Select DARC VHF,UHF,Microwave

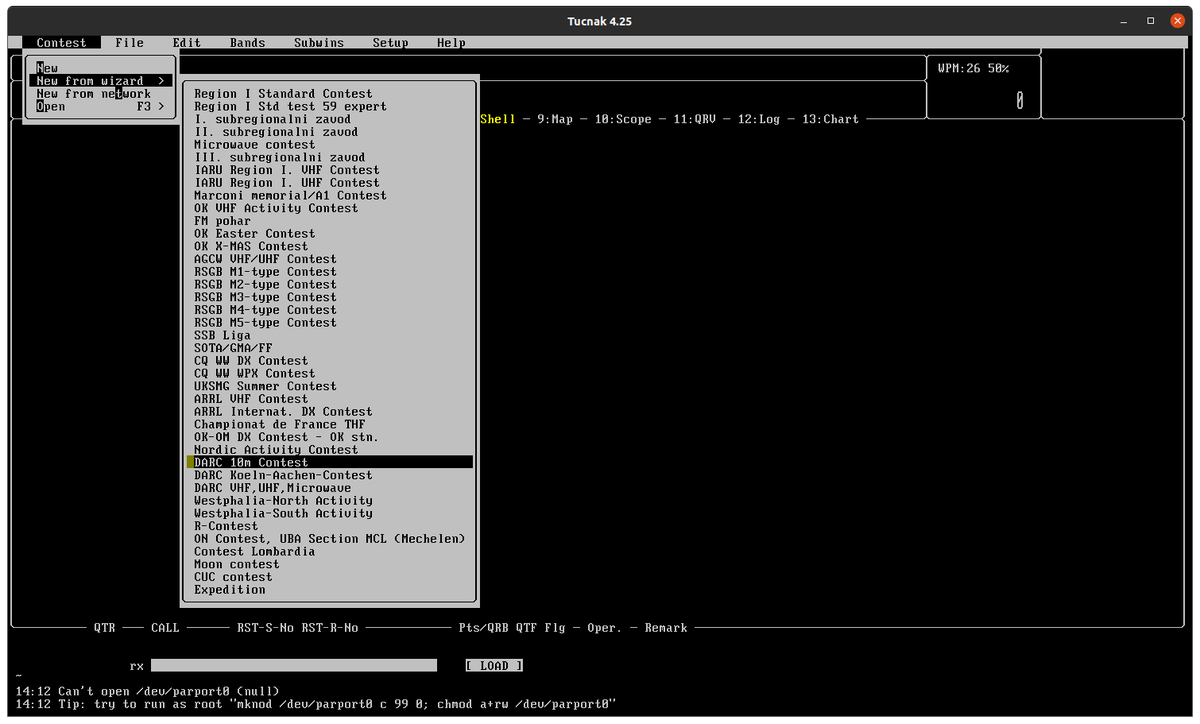click(x=329, y=488)
